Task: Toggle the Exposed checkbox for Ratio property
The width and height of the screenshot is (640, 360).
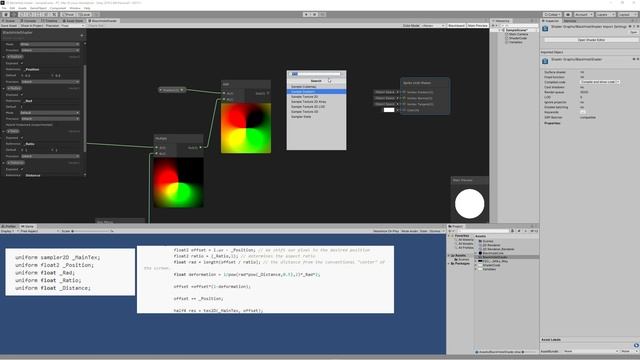Action: pos(22,138)
